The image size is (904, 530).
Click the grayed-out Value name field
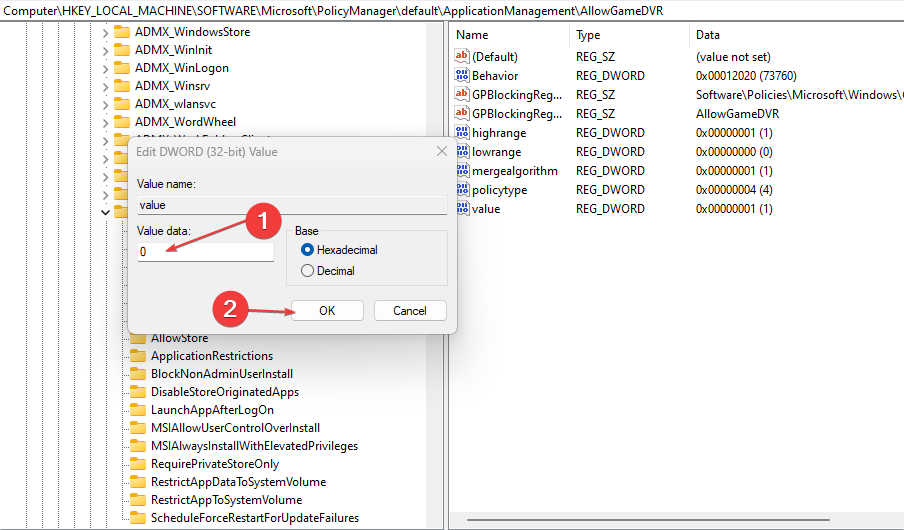(x=292, y=205)
